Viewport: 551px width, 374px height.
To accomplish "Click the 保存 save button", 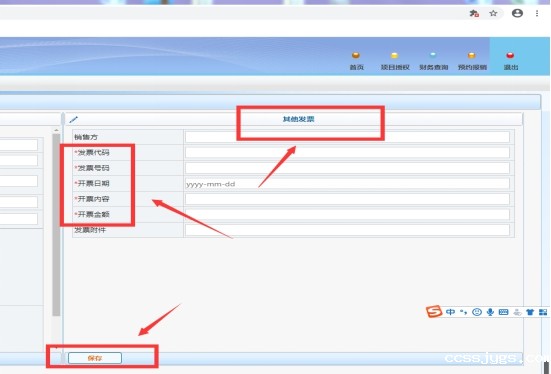I will tap(95, 358).
